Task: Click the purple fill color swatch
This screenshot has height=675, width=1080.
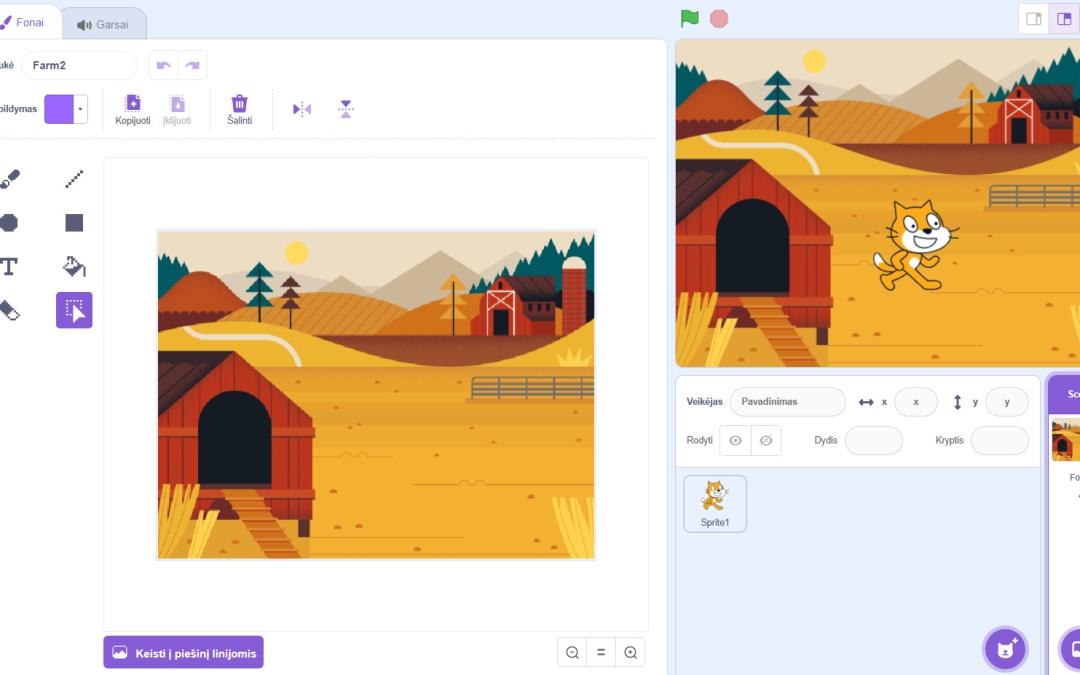Action: pyautogui.click(x=59, y=109)
